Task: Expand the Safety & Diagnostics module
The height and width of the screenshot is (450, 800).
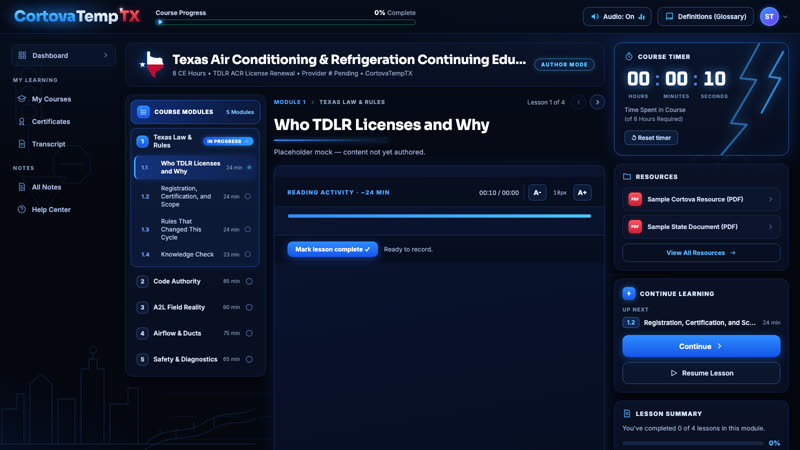Action: click(195, 359)
